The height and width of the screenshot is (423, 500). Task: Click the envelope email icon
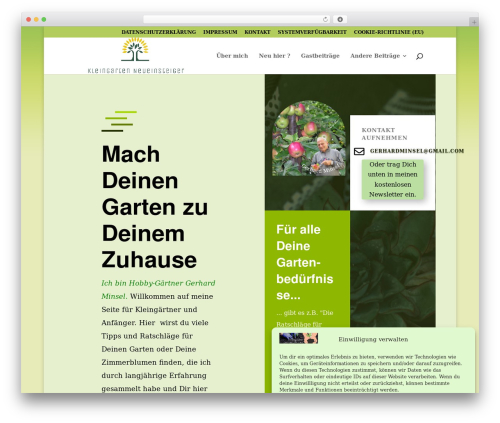[359, 151]
